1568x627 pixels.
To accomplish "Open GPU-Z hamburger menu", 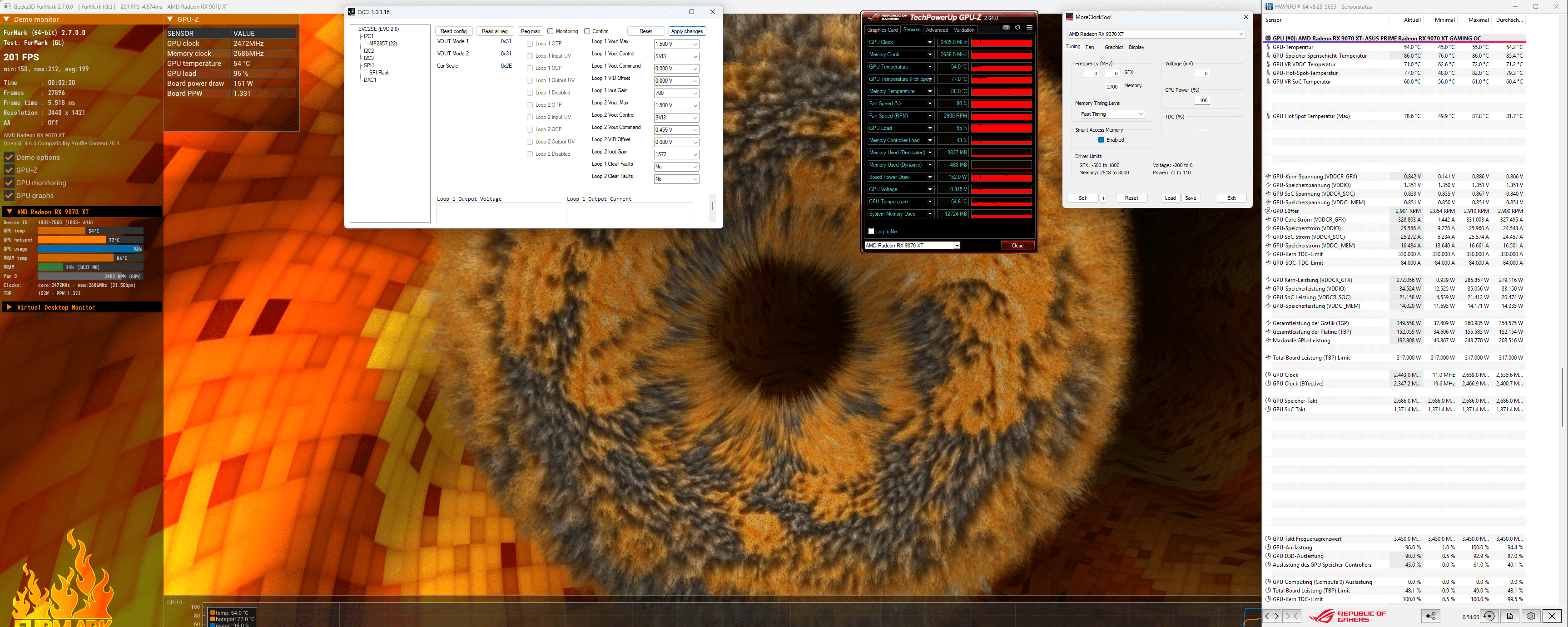I will pos(1029,27).
